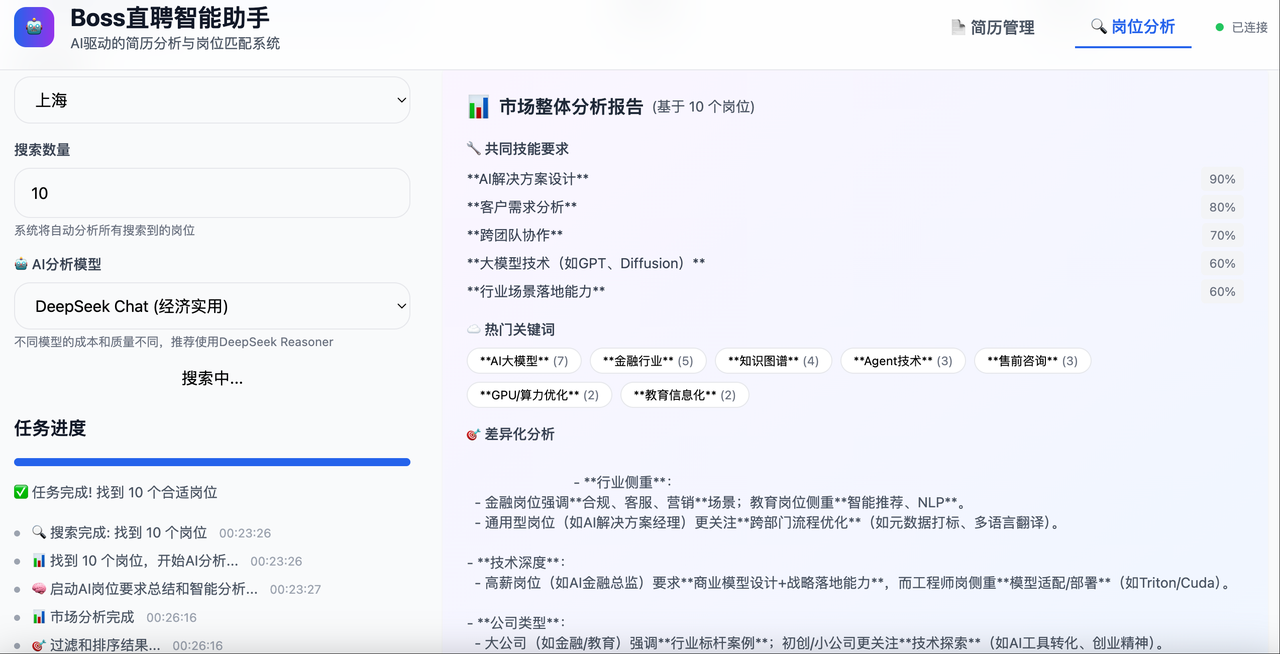This screenshot has width=1280, height=654.
Task: Click the cloud icon next to 热门关键词
Action: [x=474, y=329]
